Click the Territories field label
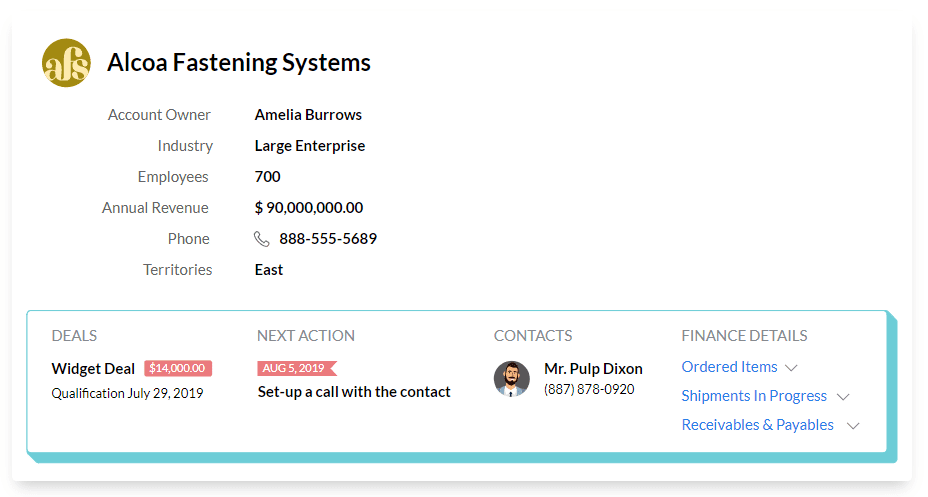Image resolution: width=928 pixels, height=497 pixels. click(x=178, y=270)
